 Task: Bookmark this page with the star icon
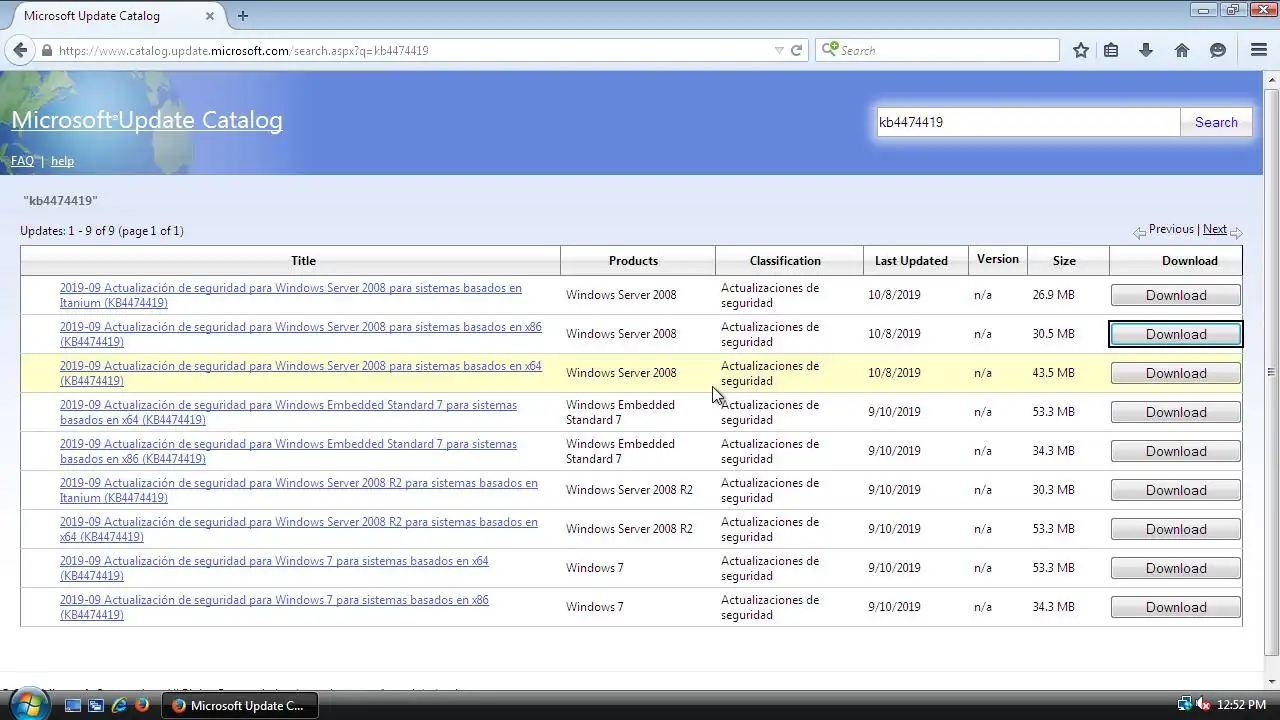[1081, 50]
